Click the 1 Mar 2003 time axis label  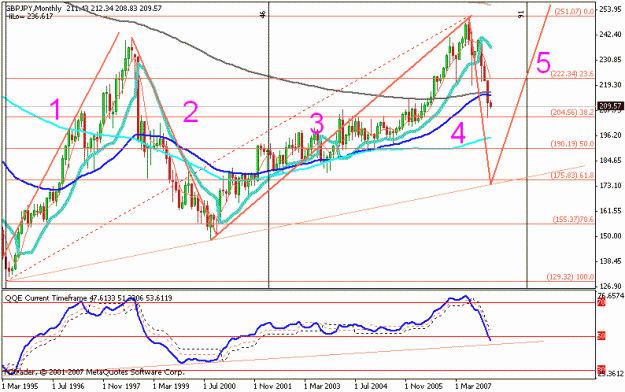tap(322, 386)
